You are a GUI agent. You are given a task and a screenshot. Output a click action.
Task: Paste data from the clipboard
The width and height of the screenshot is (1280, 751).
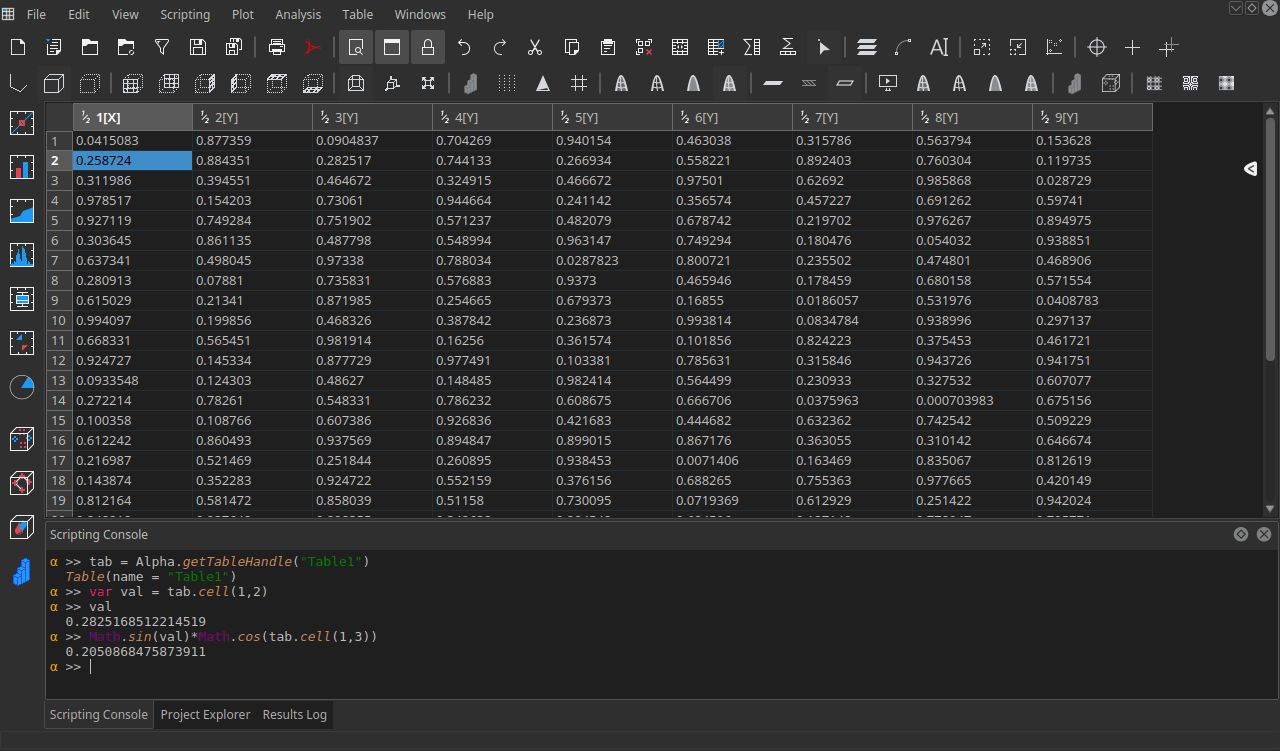[x=606, y=47]
